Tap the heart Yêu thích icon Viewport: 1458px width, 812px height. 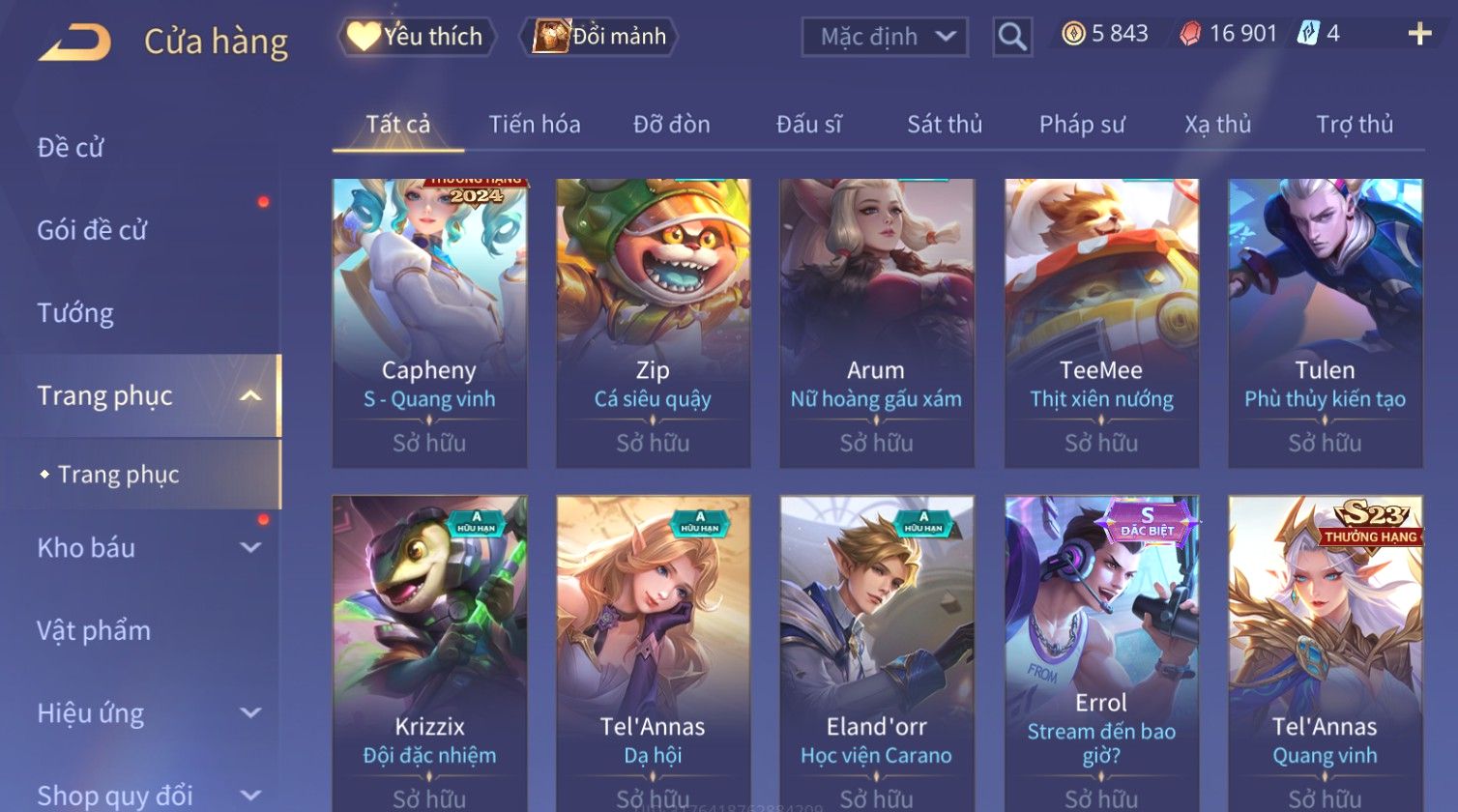(364, 37)
